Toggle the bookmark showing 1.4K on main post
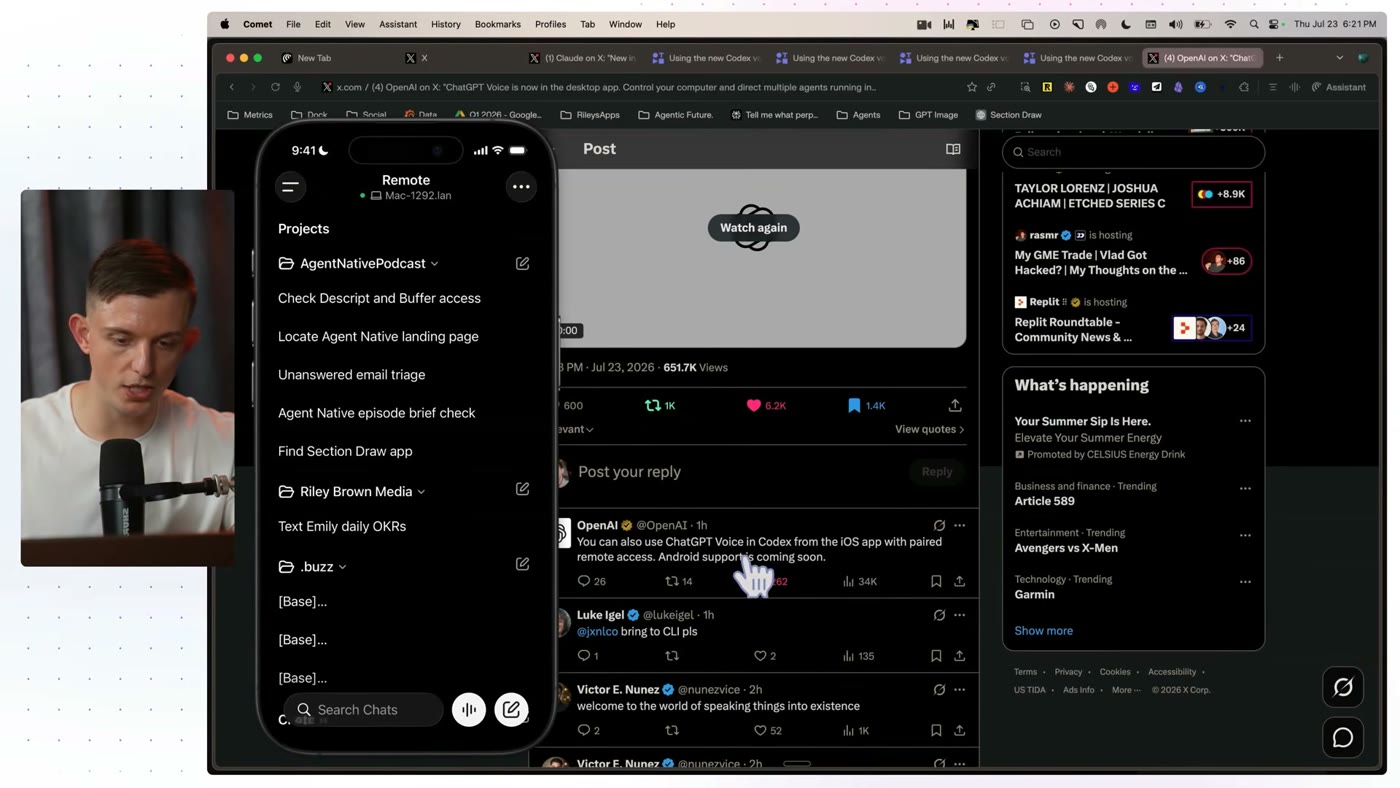The width and height of the screenshot is (1400, 788). tap(866, 405)
